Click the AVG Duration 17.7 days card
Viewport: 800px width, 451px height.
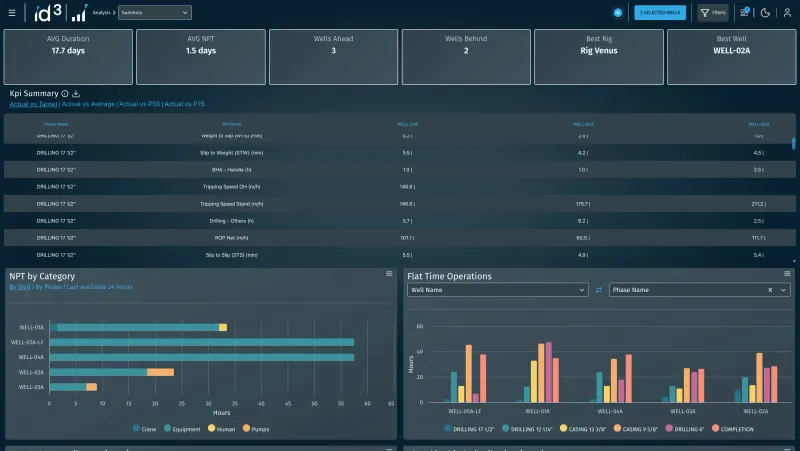pos(68,57)
